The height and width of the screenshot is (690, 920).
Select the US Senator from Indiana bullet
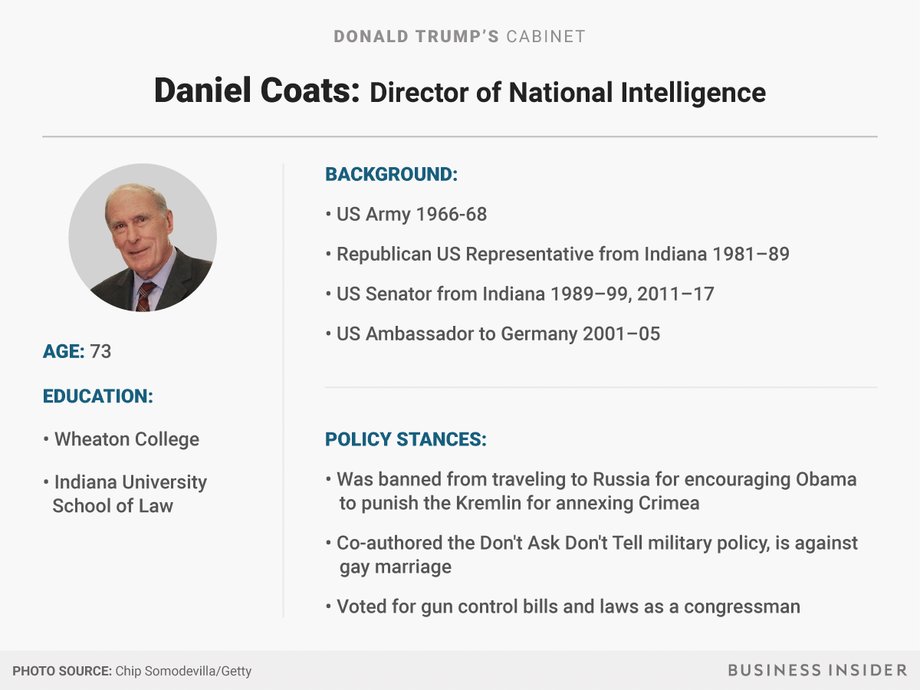click(x=520, y=294)
